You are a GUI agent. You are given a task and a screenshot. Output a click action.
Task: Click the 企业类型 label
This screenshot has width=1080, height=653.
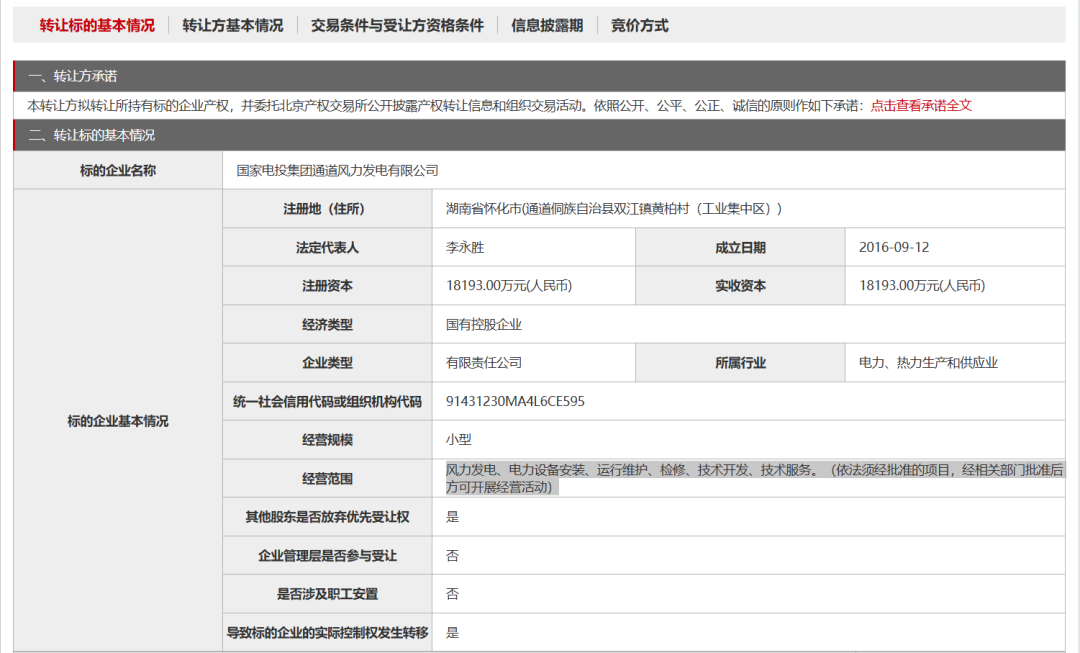point(327,362)
